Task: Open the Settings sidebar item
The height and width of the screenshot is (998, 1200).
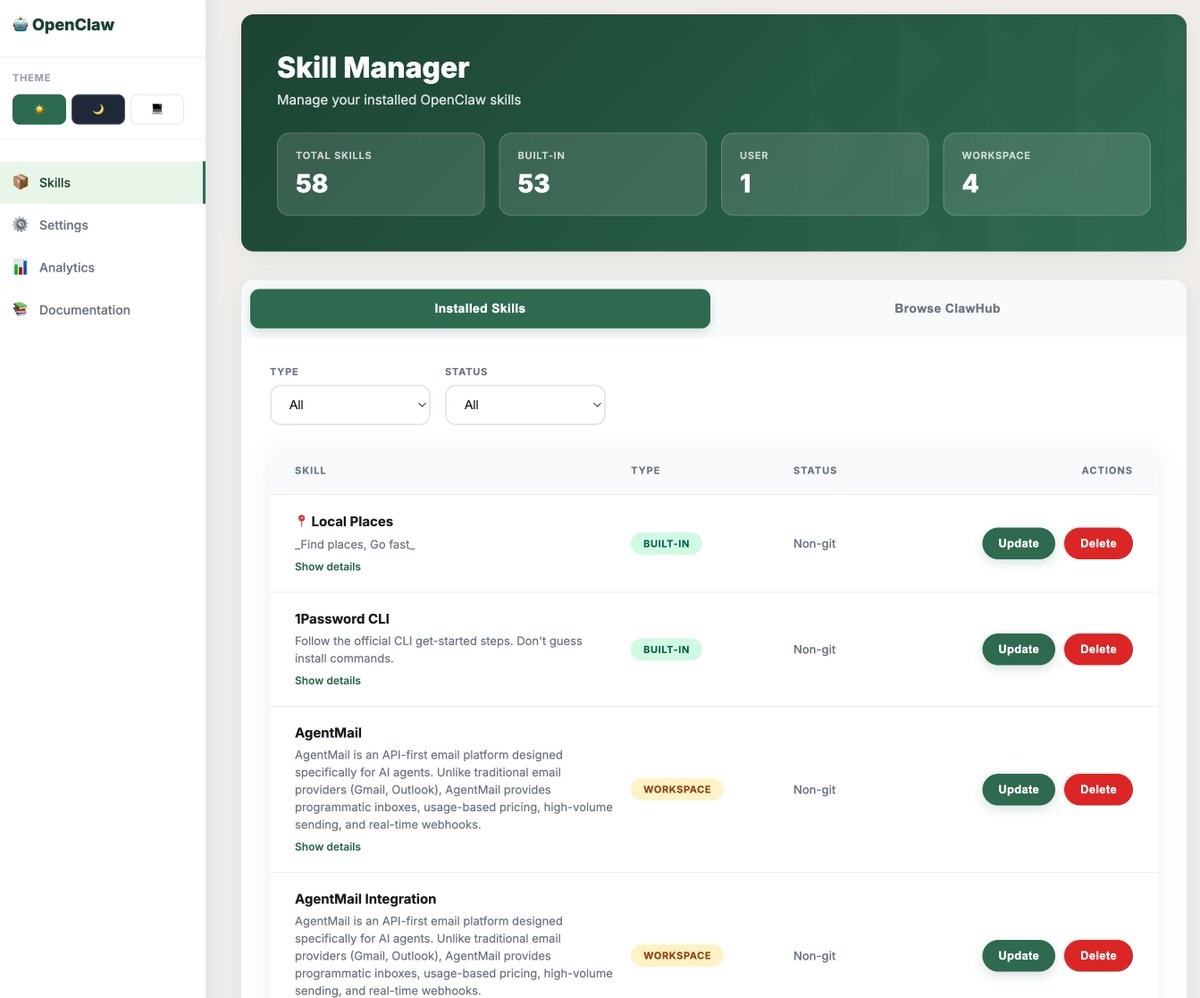Action: 103,225
